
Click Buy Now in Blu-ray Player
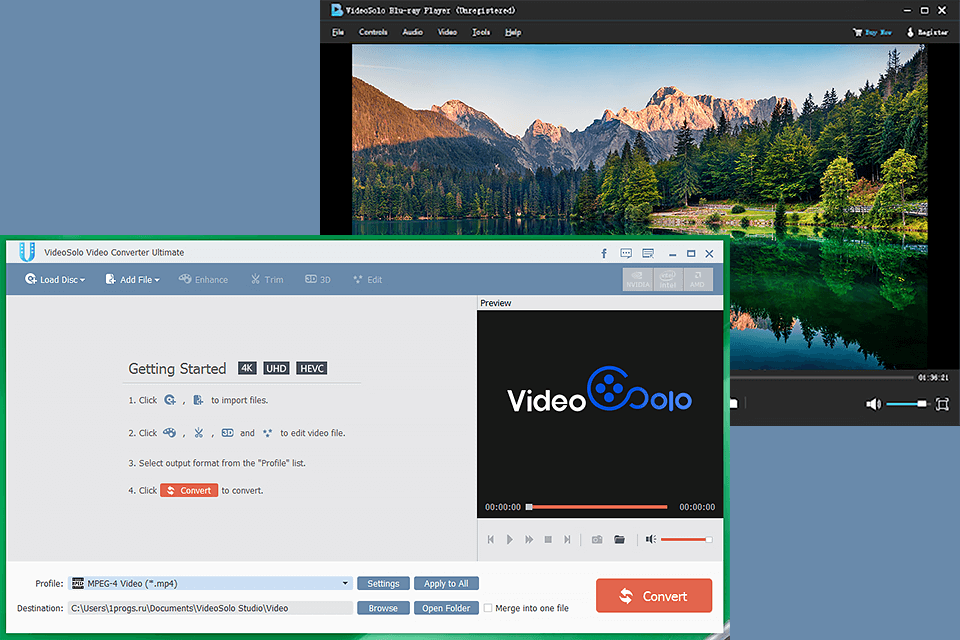click(x=872, y=32)
